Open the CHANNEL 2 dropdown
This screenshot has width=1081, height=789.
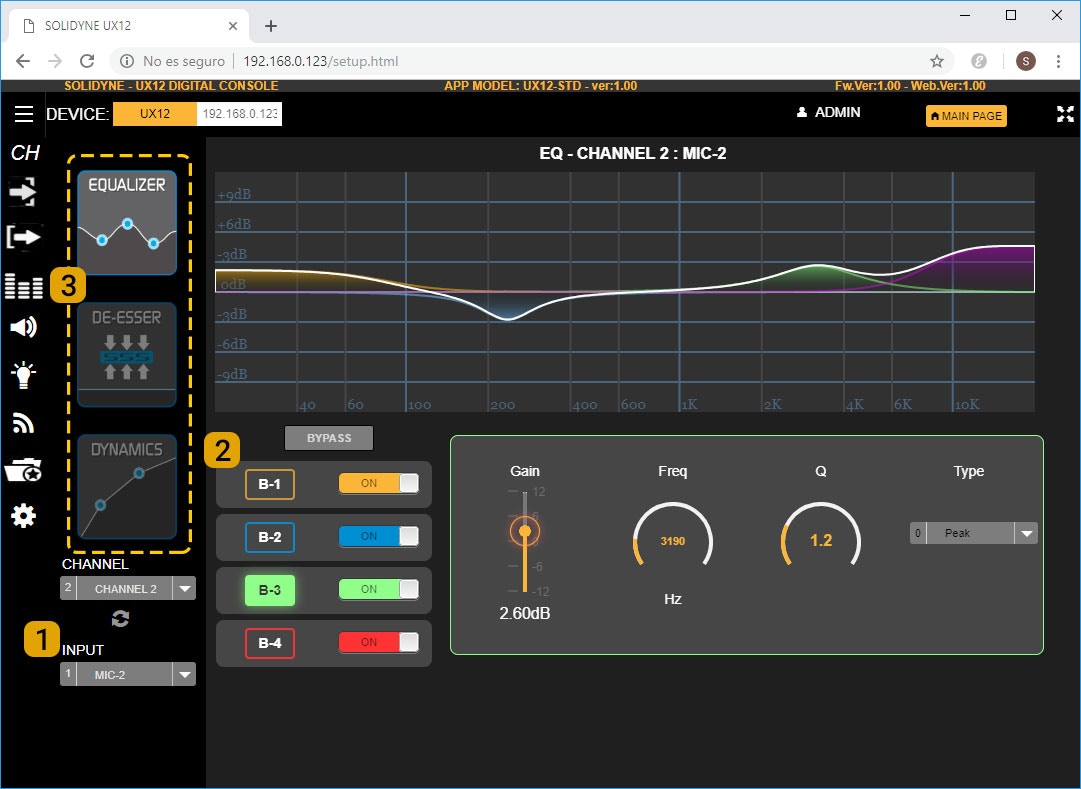click(187, 588)
